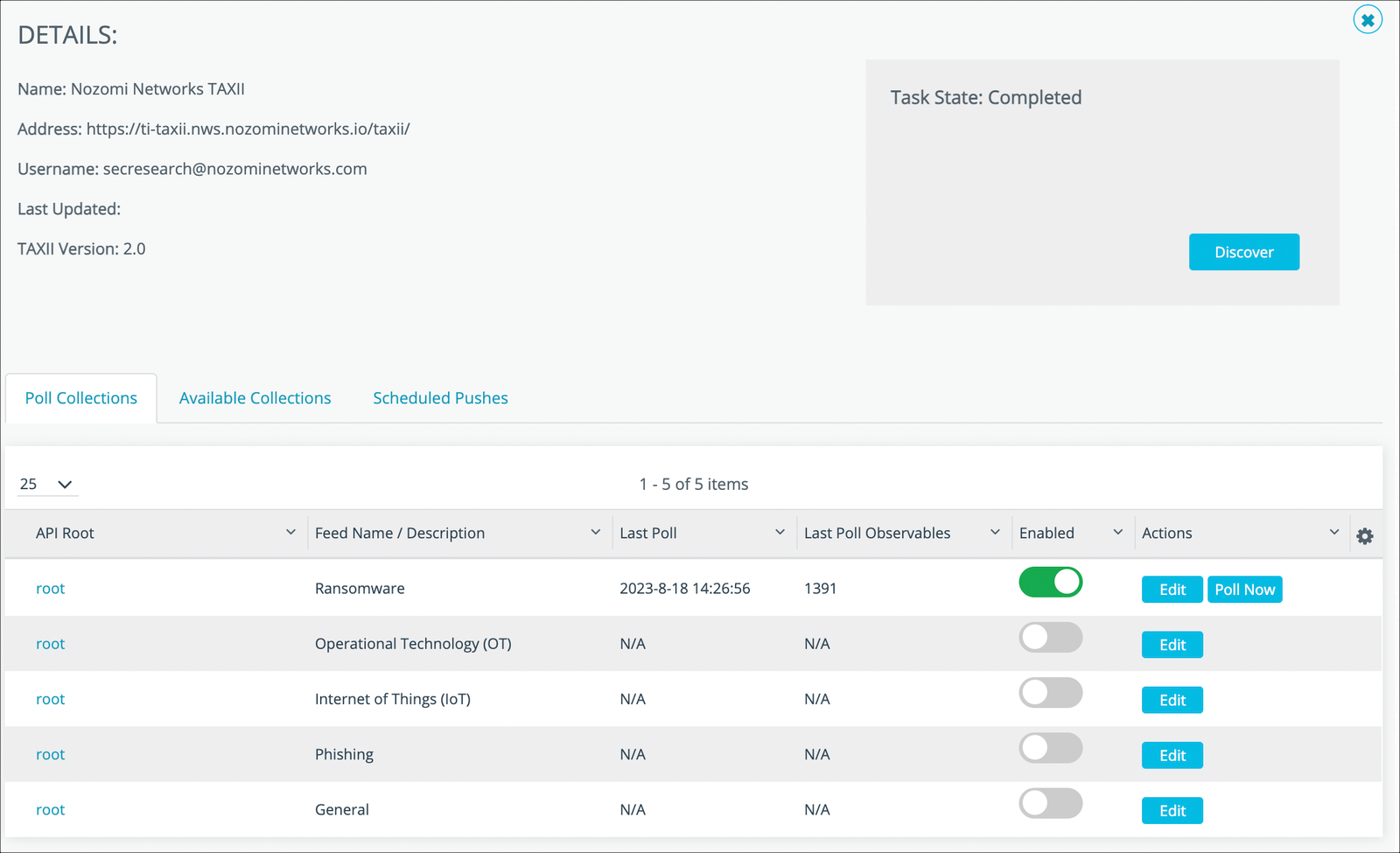Click the Ransomware feed name cell
This screenshot has height=853, width=1400.
360,589
